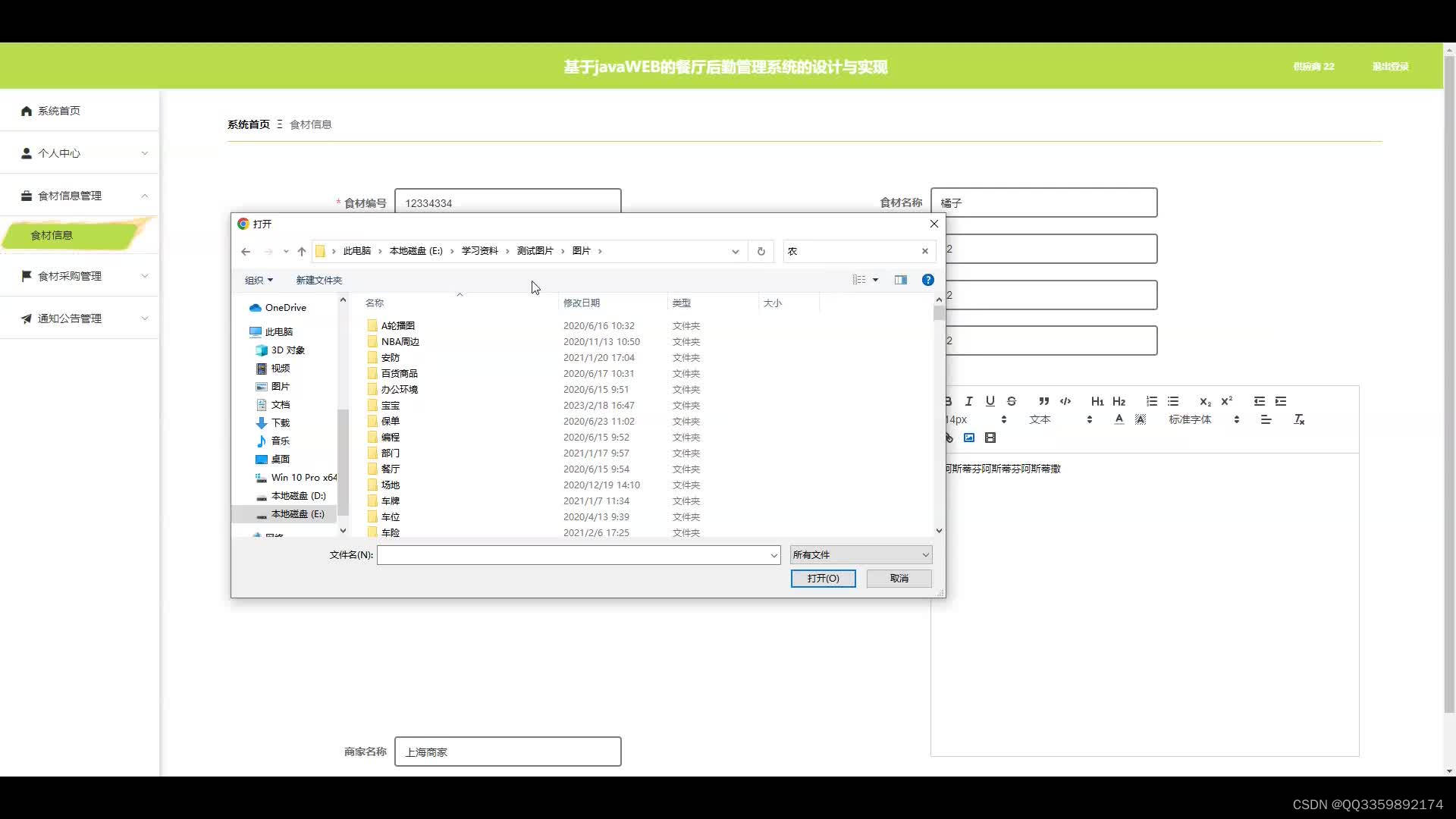Expand the 通知公告管理 sidebar menu
Viewport: 1456px width, 819px height.
(80, 318)
